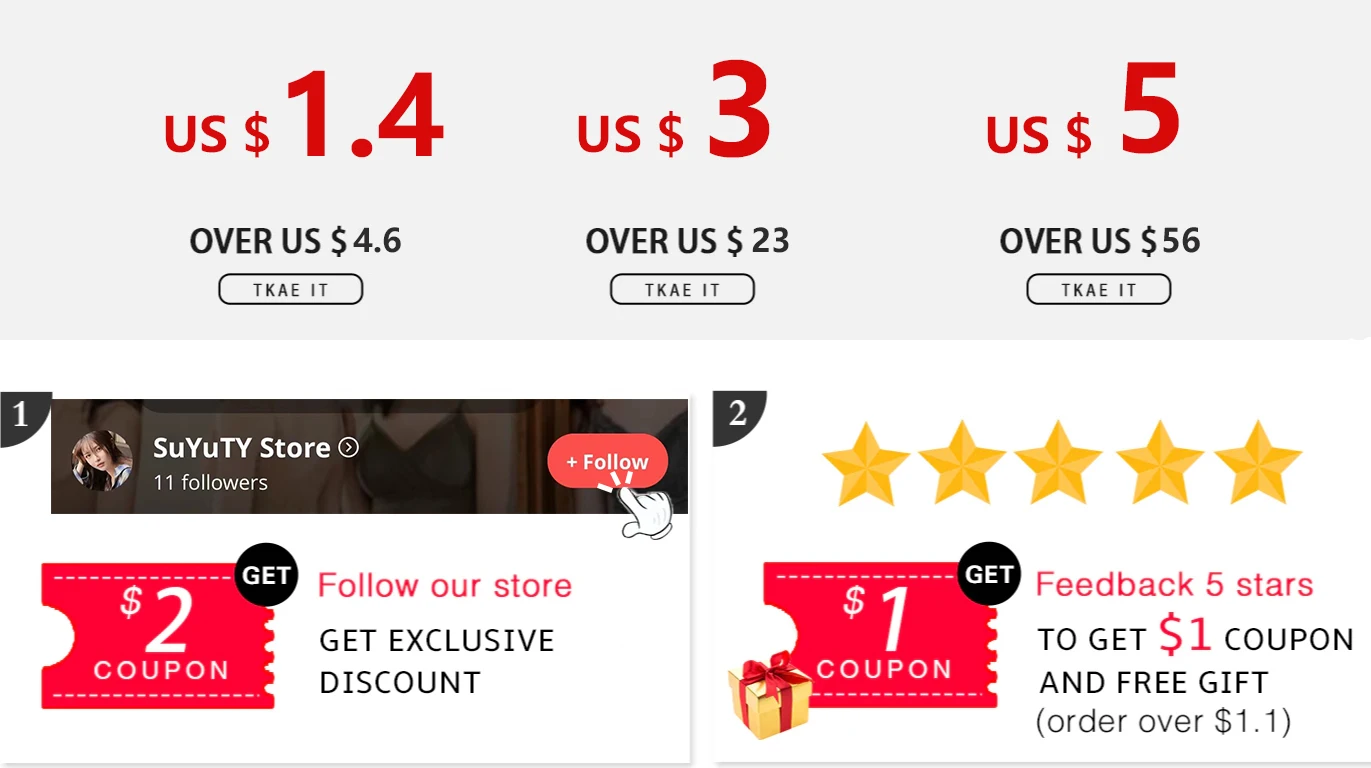Viewport: 1371px width, 768px height.
Task: Click the red $2 coupon ticket
Action: (157, 636)
